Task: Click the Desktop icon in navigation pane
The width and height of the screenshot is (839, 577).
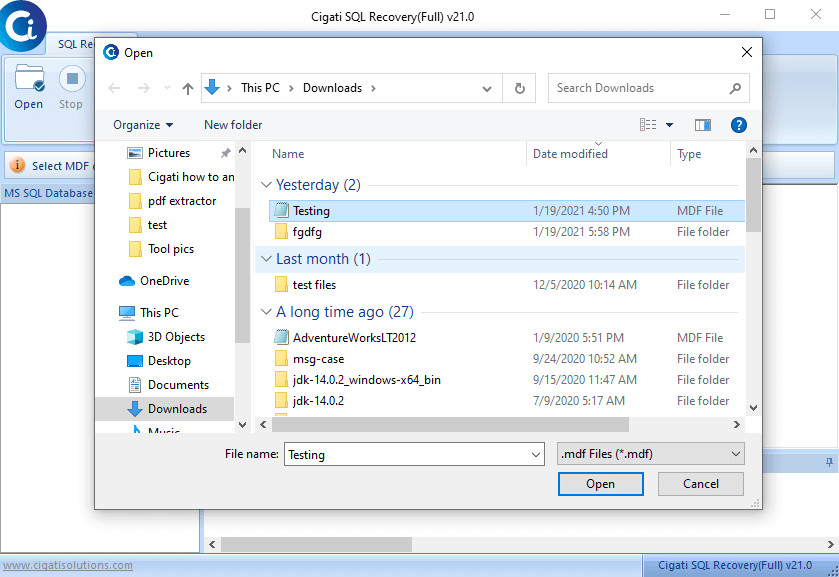Action: coord(135,361)
